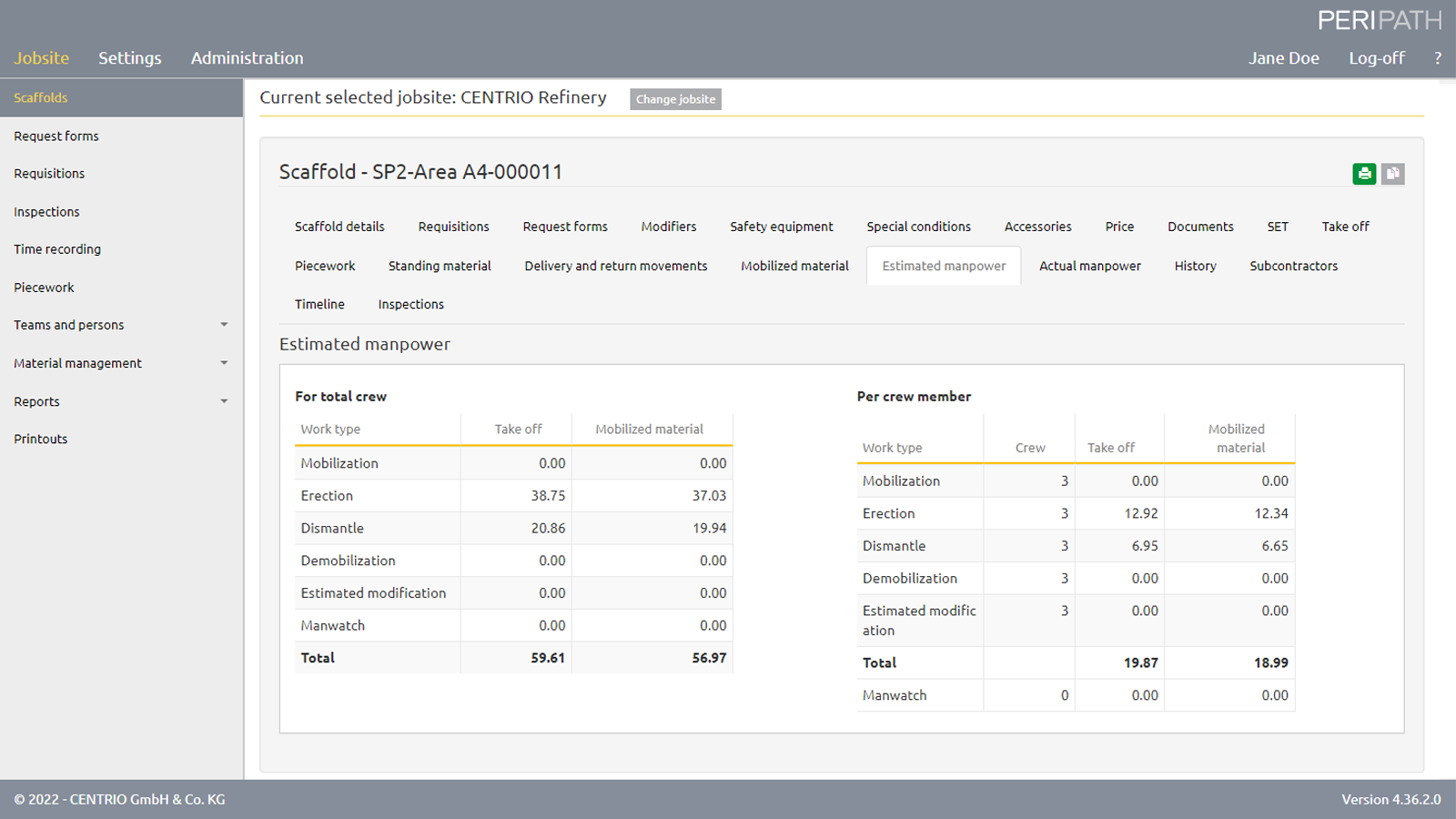This screenshot has height=819, width=1456.
Task: Open the Subcontractors tab
Action: [1293, 266]
